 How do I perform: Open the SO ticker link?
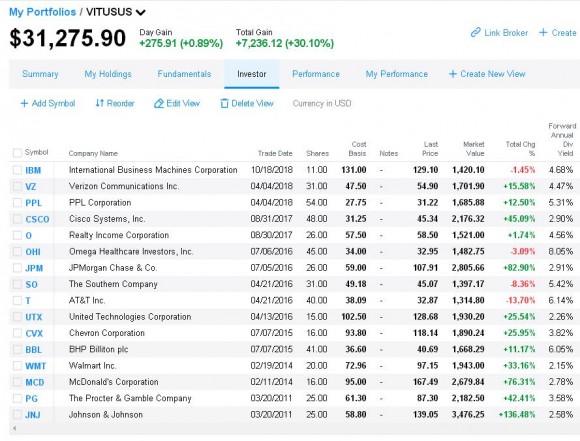point(31,285)
